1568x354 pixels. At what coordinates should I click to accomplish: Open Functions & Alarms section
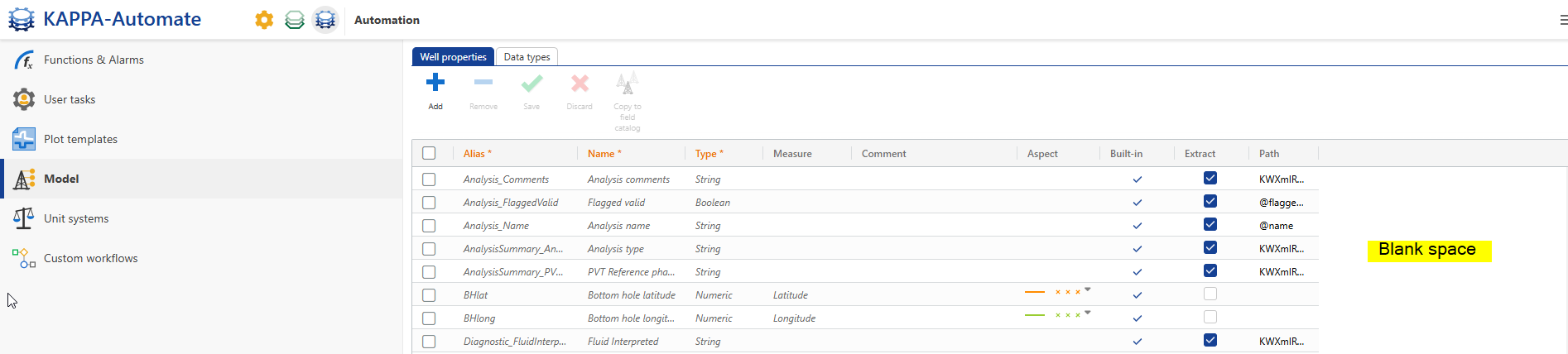coord(201,60)
